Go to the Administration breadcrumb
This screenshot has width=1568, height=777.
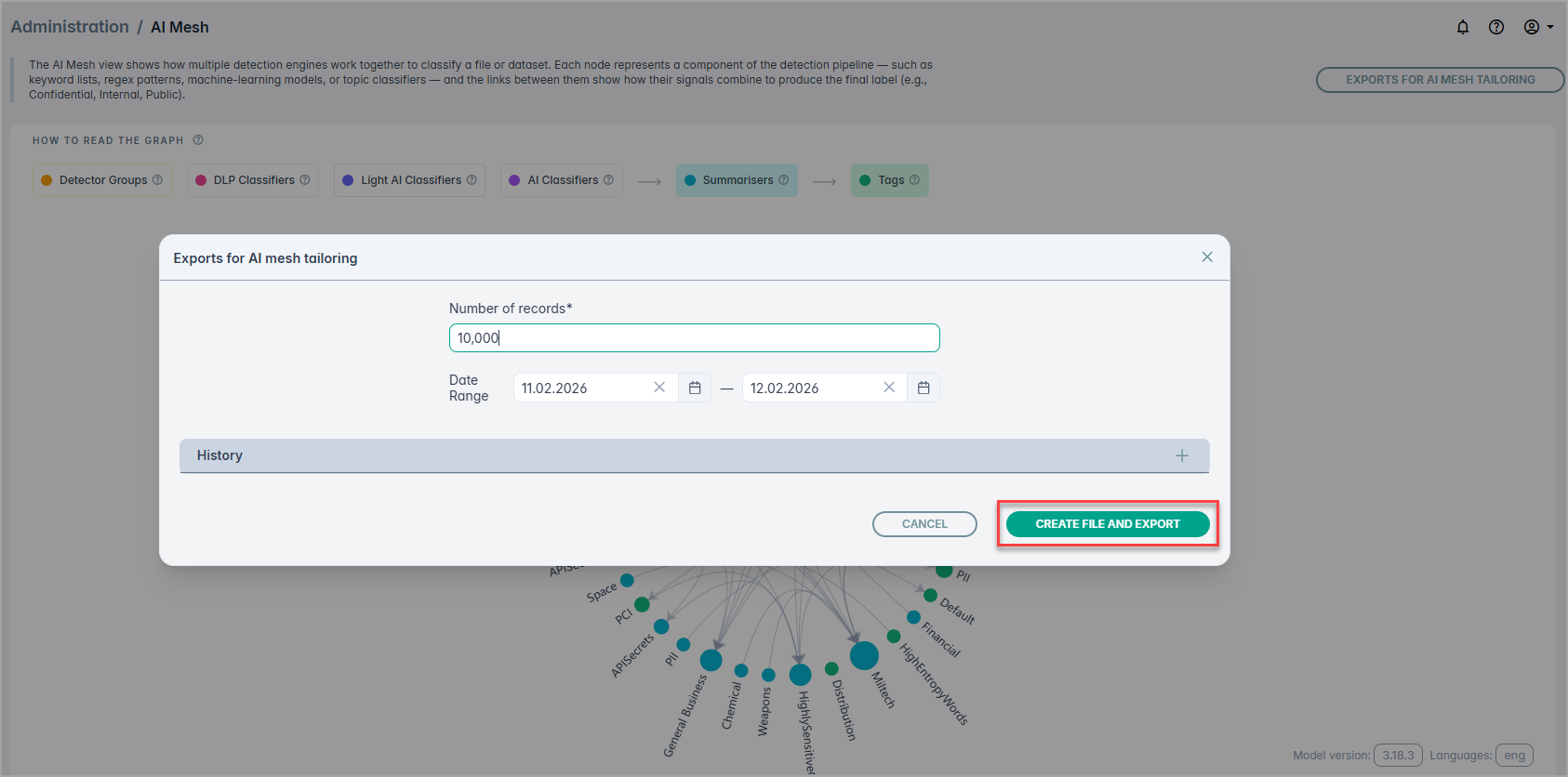coord(70,27)
